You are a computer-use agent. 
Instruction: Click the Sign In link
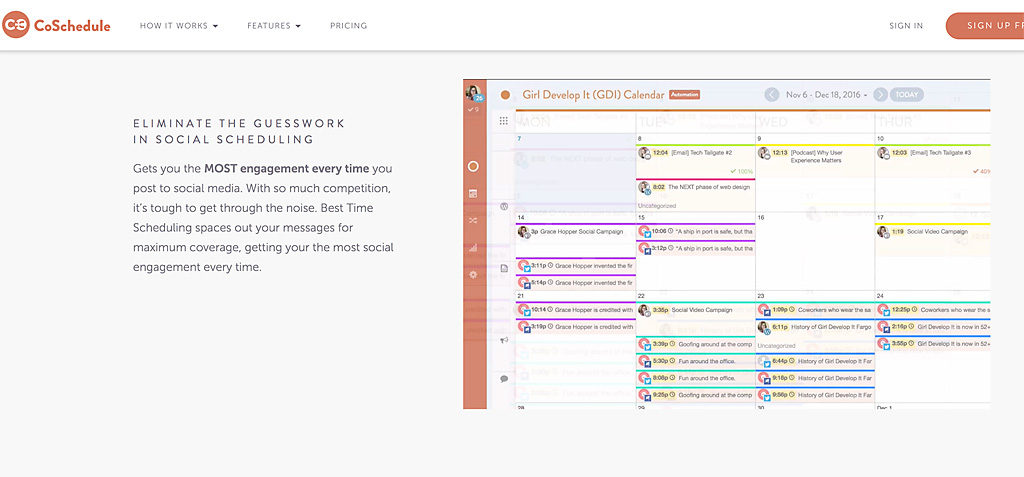pos(906,26)
